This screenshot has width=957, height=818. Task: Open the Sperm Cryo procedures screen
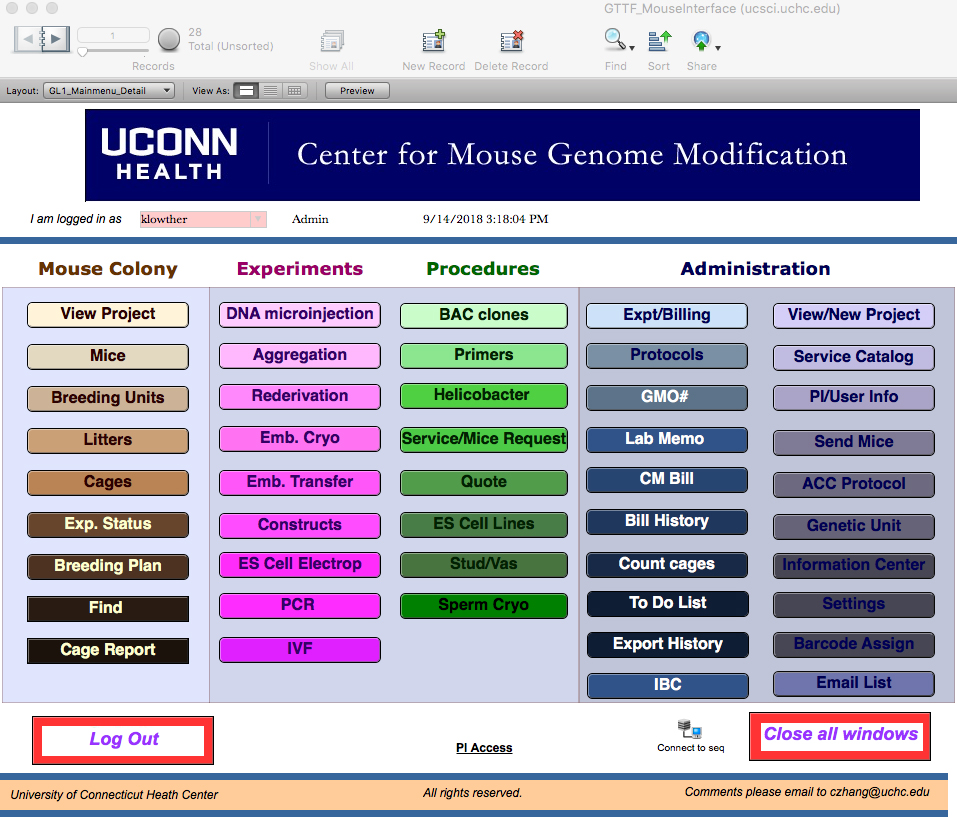(483, 605)
